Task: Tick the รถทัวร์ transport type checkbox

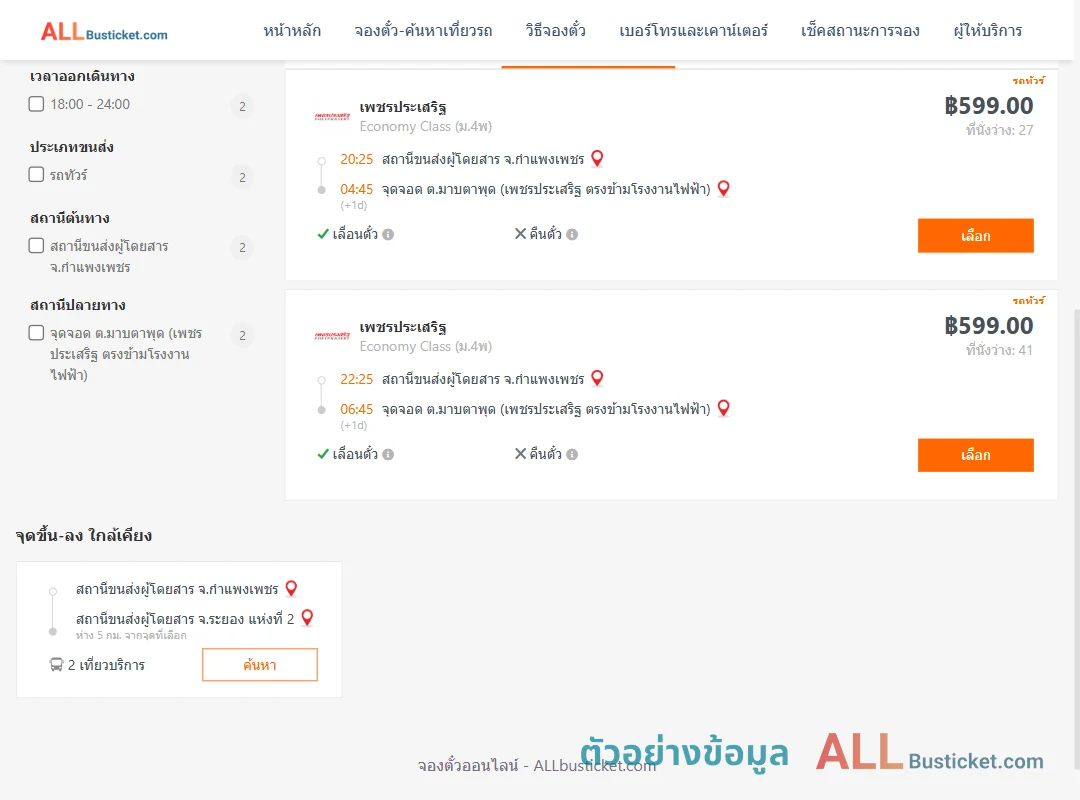Action: pos(37,174)
